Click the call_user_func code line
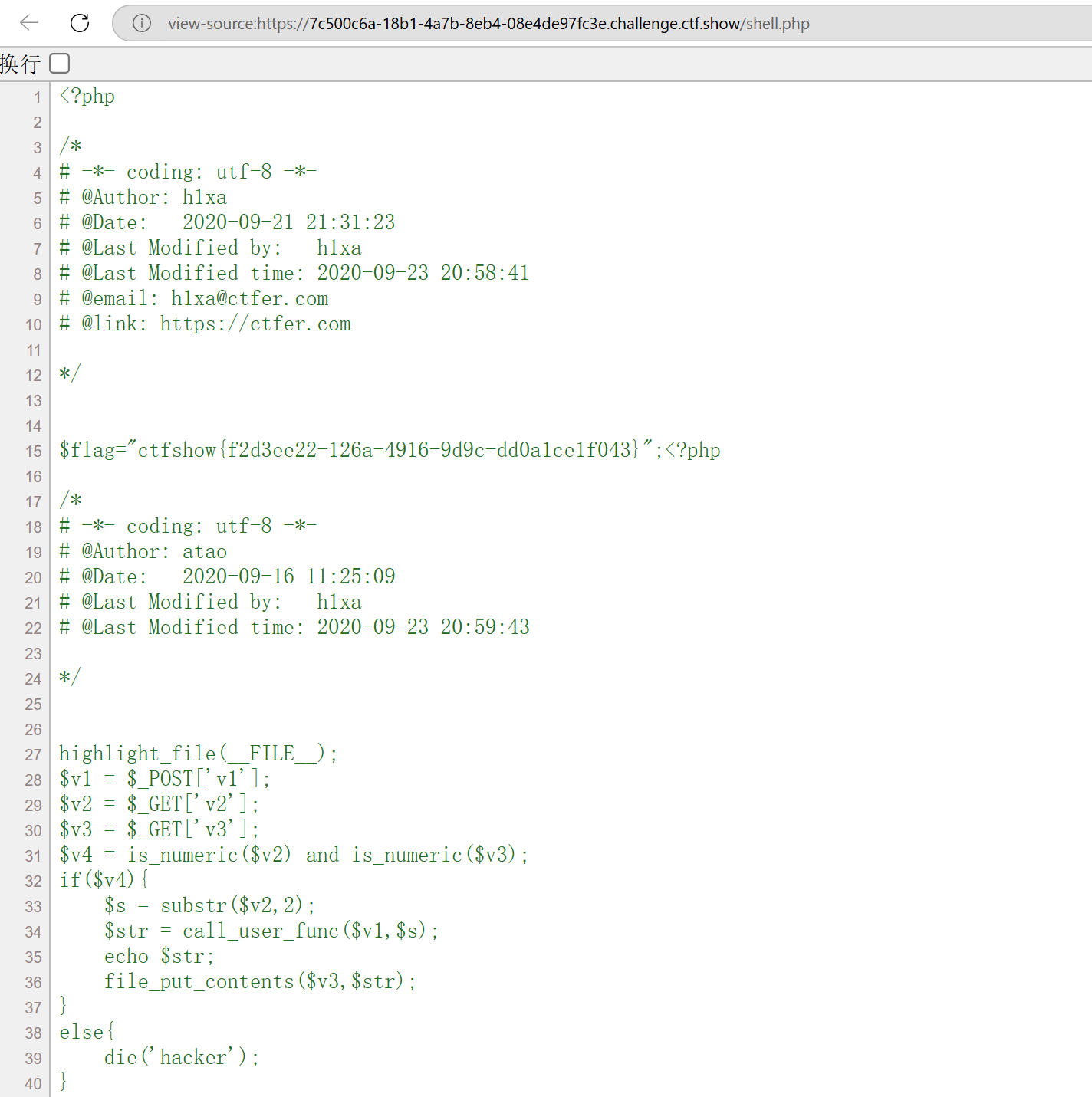Viewport: 1092px width, 1097px height. [271, 931]
